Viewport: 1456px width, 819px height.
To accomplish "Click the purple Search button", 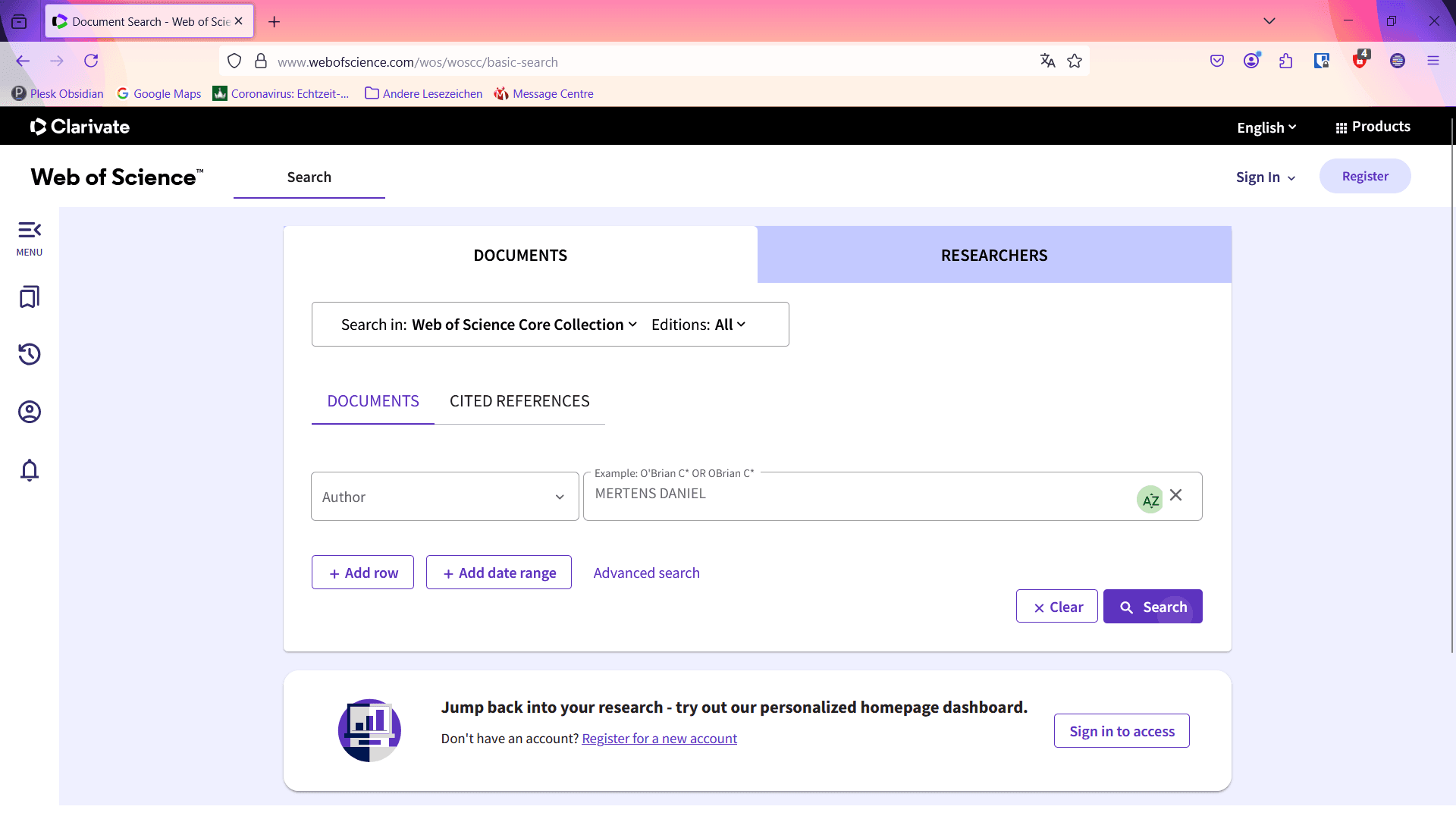I will coord(1153,607).
